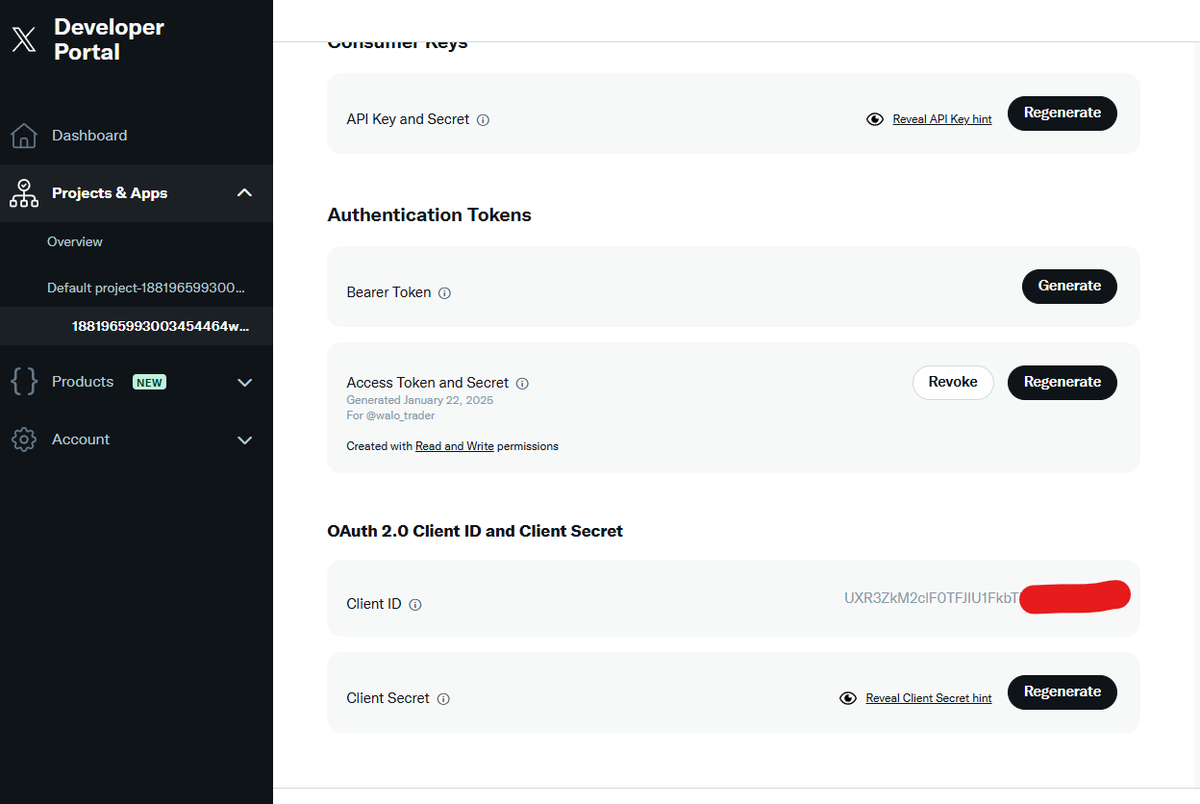Collapse the Projects & Apps section chevron

point(244,192)
